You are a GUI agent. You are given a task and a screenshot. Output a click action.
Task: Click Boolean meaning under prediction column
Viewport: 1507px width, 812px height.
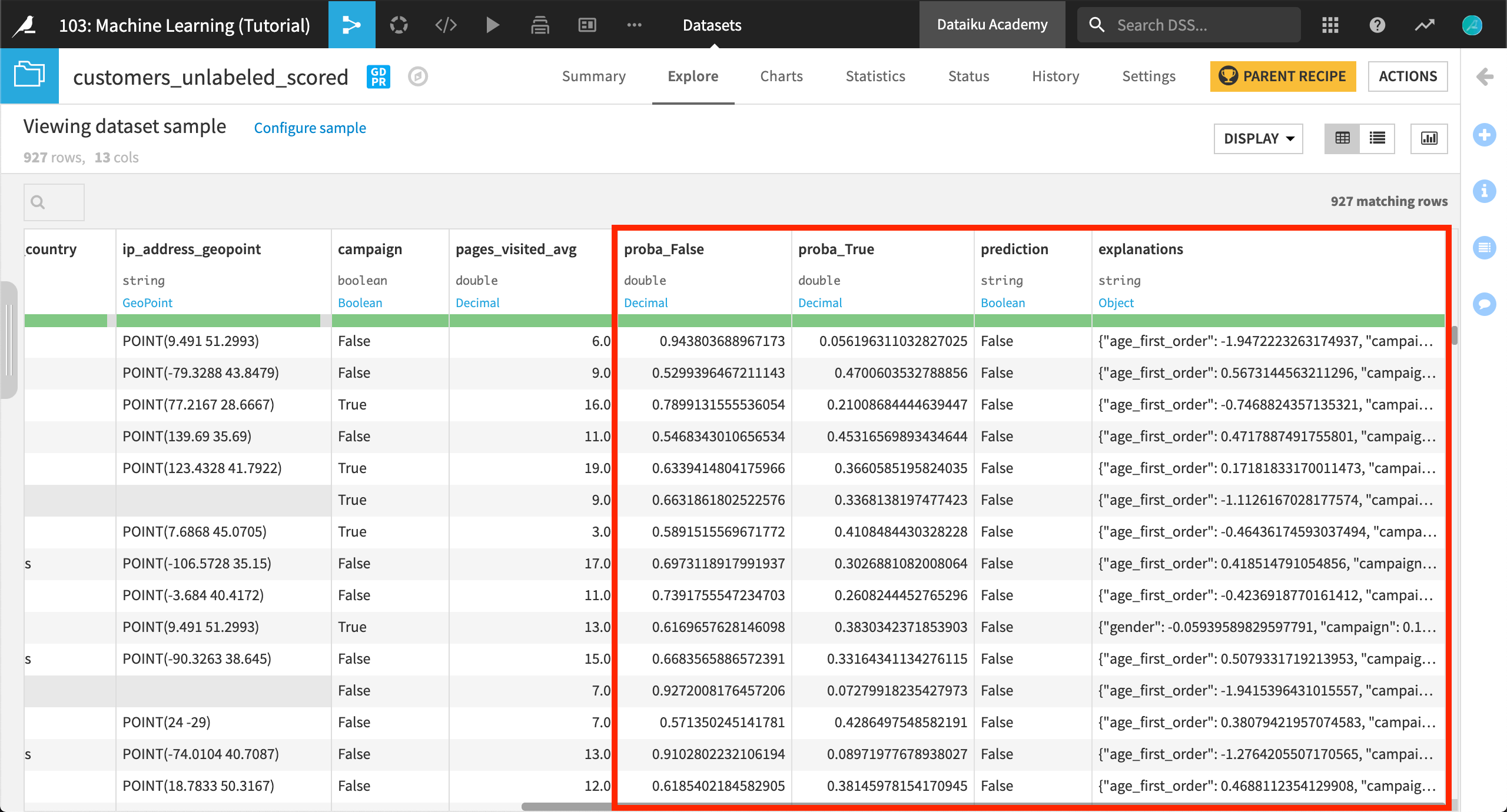click(1003, 302)
